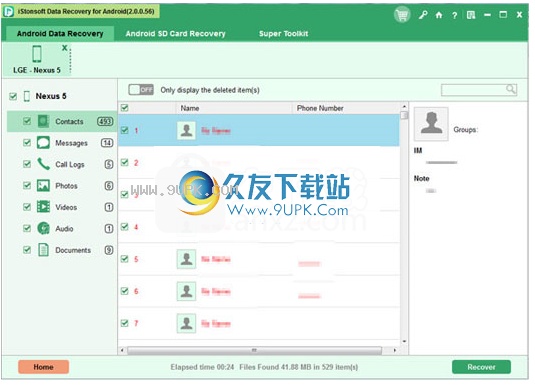Viewport: 535px width, 386px height.
Task: Click the Videos film icon
Action: pos(43,207)
